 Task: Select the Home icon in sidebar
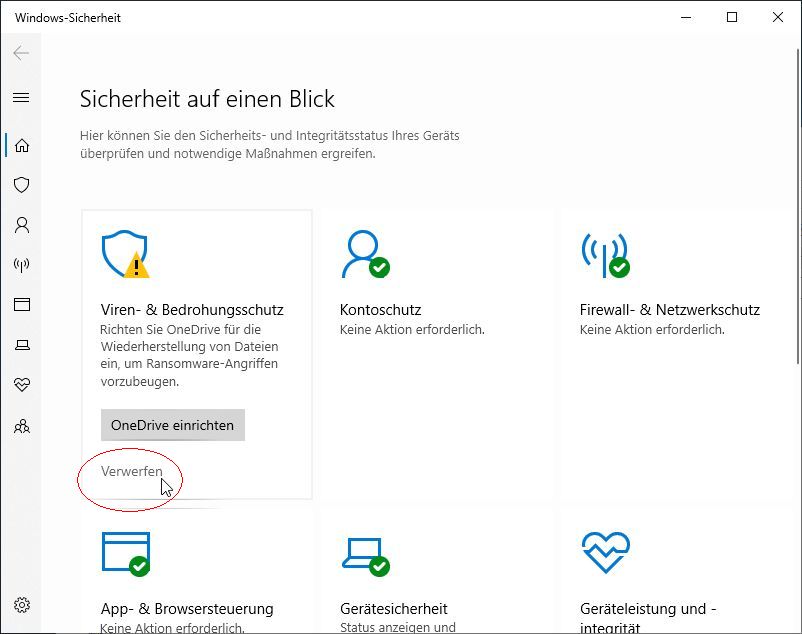coord(21,145)
